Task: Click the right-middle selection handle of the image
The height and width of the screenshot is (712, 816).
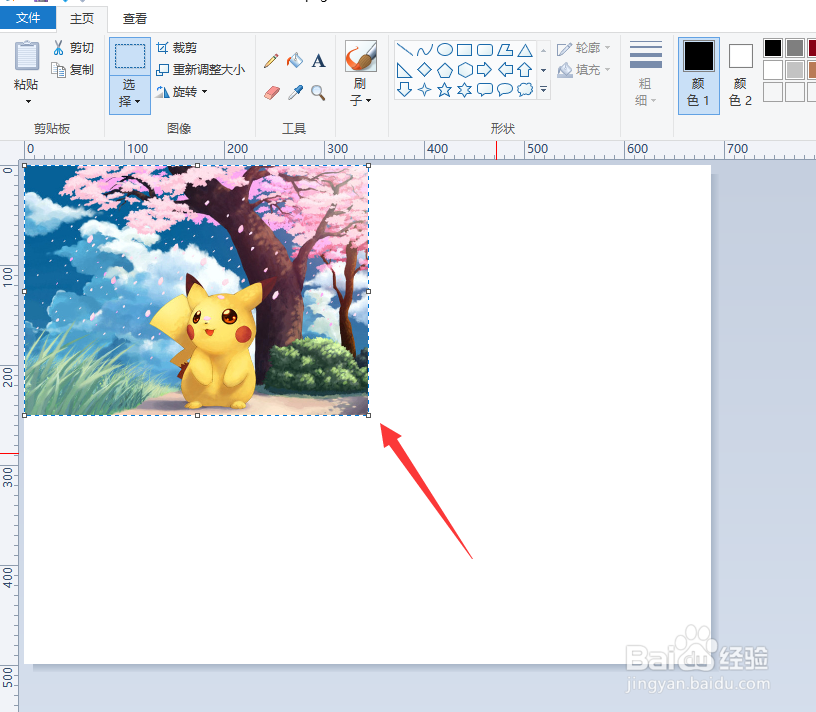Action: coord(369,291)
